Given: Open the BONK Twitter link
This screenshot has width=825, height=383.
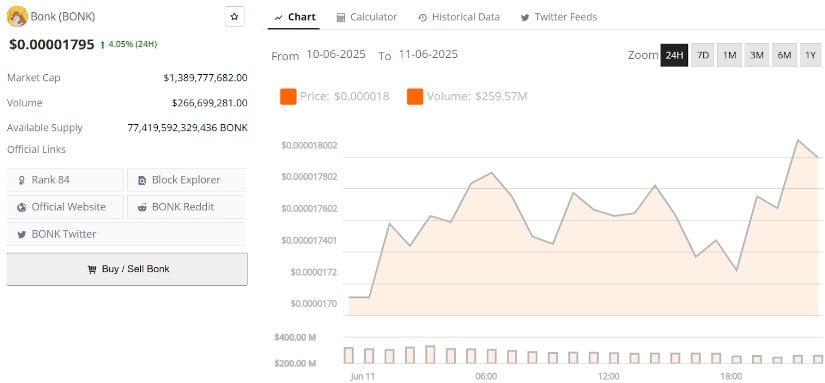Looking at the screenshot, I should point(125,234).
